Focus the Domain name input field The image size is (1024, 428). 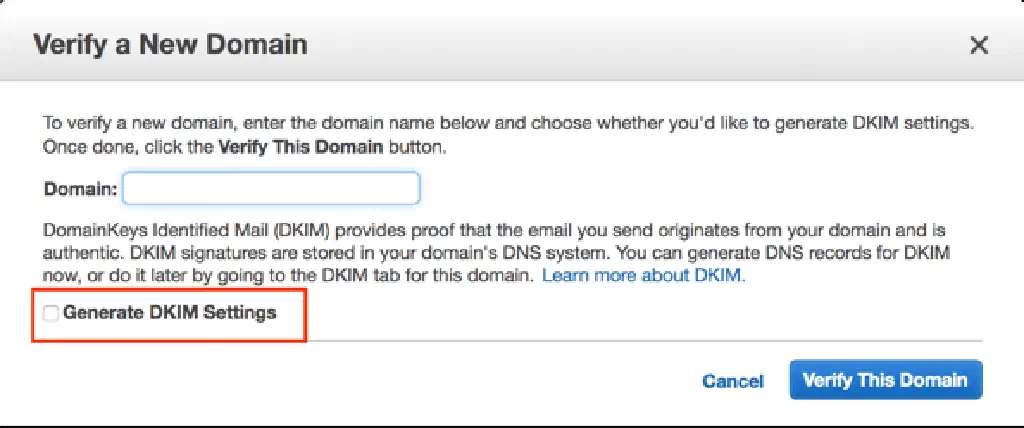click(x=271, y=188)
